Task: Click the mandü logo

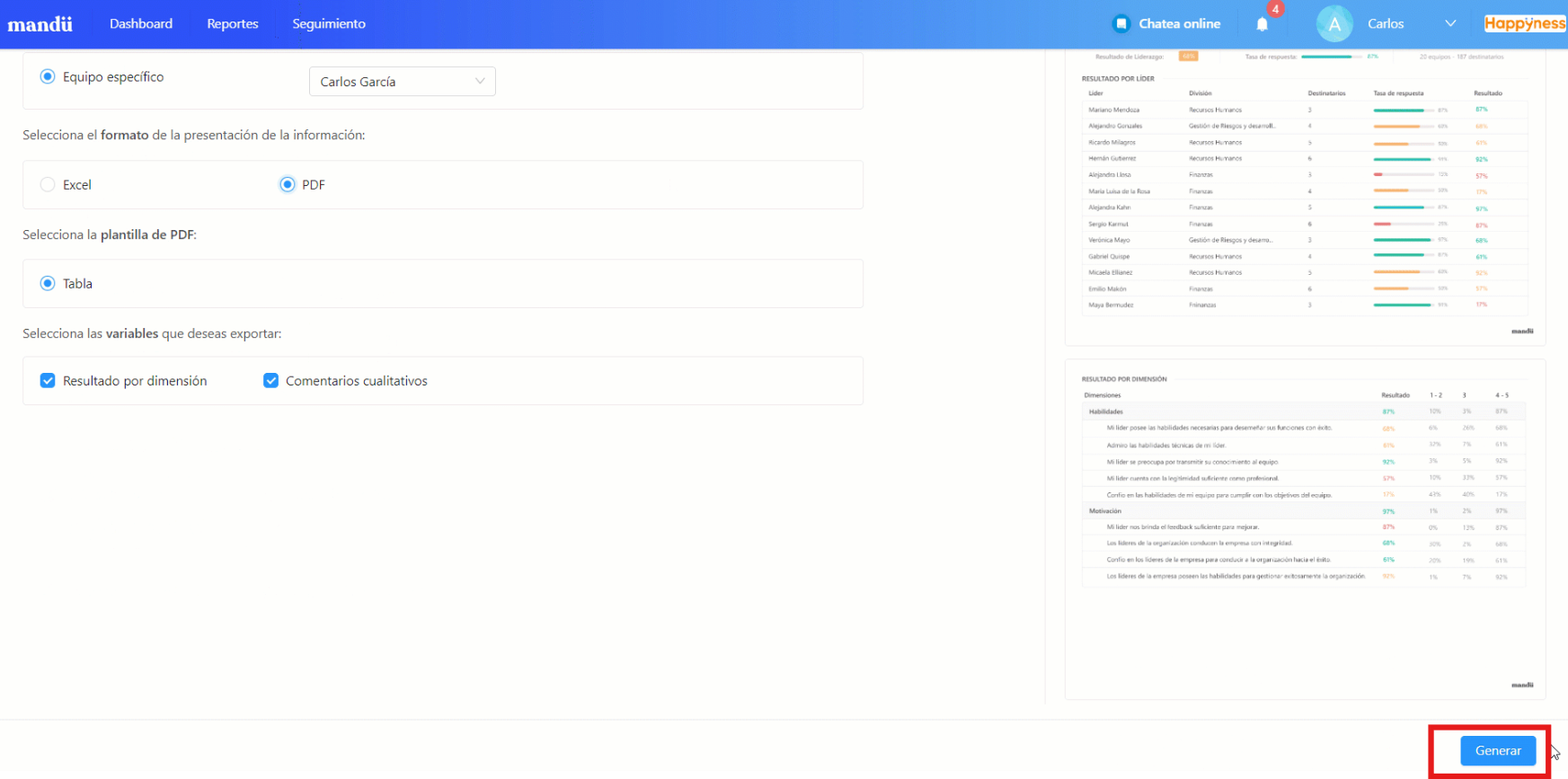Action: (x=40, y=24)
